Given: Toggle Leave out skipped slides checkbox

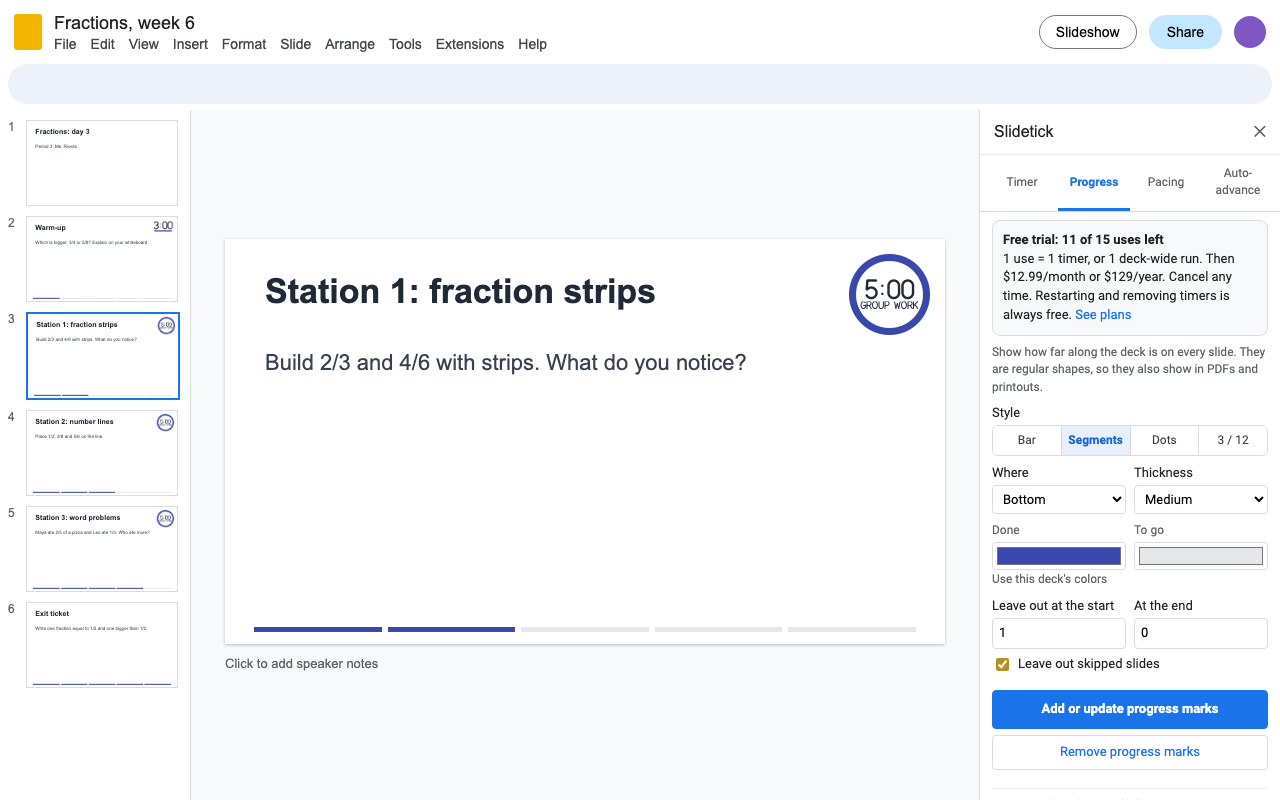Looking at the screenshot, I should [x=1002, y=664].
